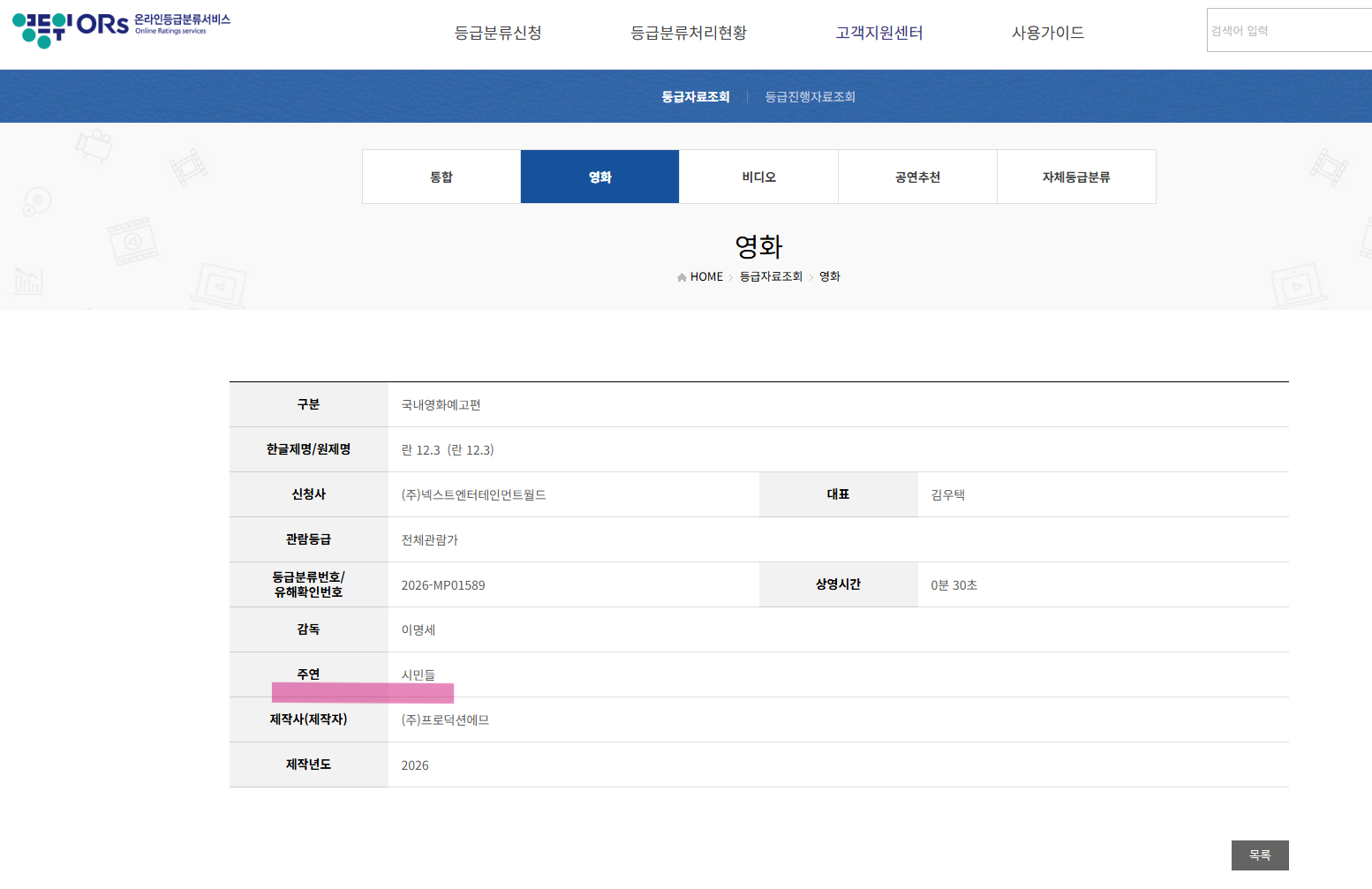The height and width of the screenshot is (889, 1372).
Task: Go to the 고객지원센터 menu
Action: (x=879, y=34)
